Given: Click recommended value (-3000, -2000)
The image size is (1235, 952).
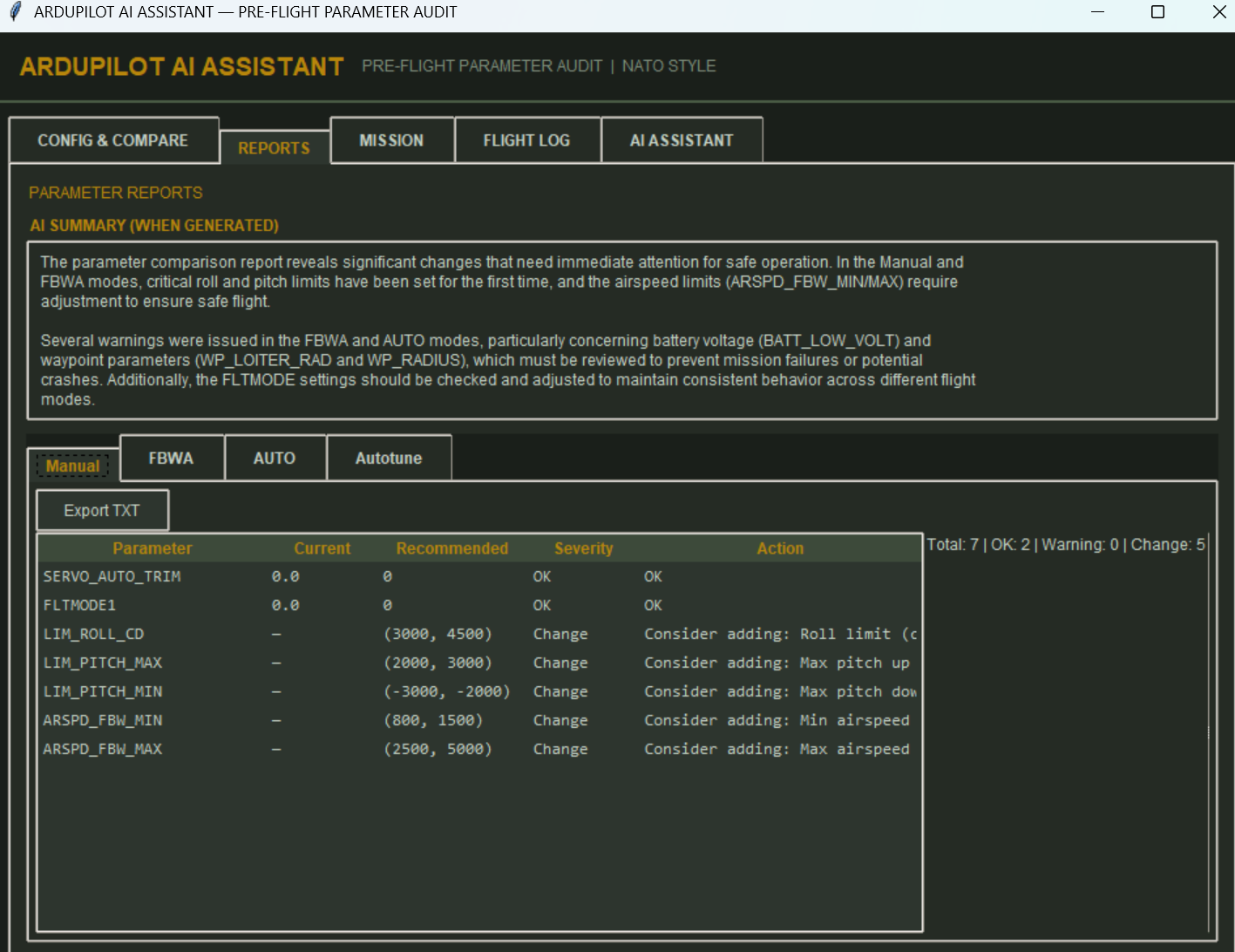Looking at the screenshot, I should pos(447,691).
